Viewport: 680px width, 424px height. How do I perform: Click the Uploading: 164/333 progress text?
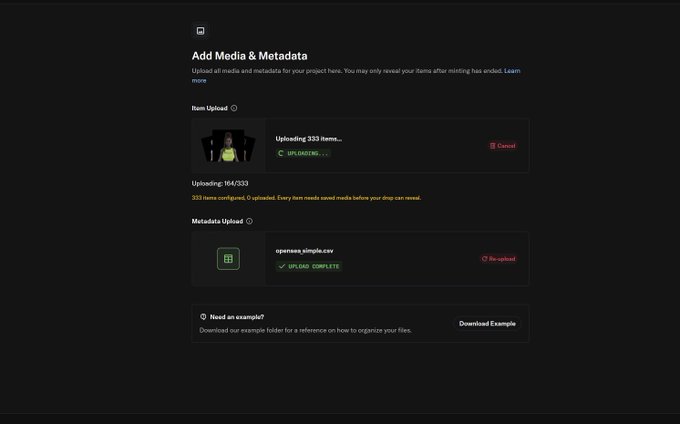point(220,183)
